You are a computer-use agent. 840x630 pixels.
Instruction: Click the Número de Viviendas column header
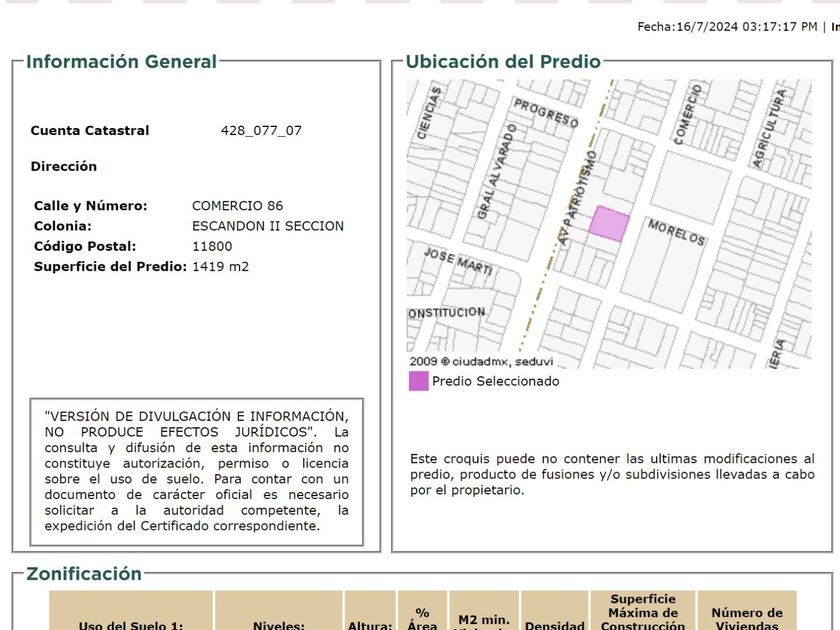pos(747,618)
